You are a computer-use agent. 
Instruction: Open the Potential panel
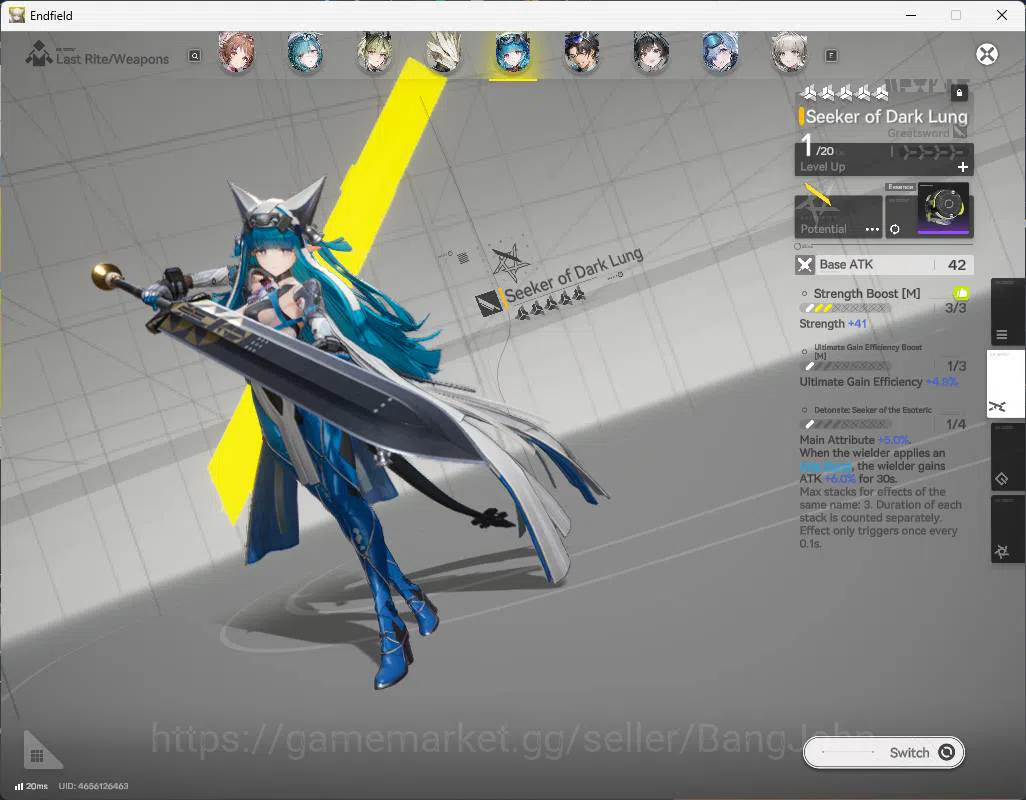838,217
